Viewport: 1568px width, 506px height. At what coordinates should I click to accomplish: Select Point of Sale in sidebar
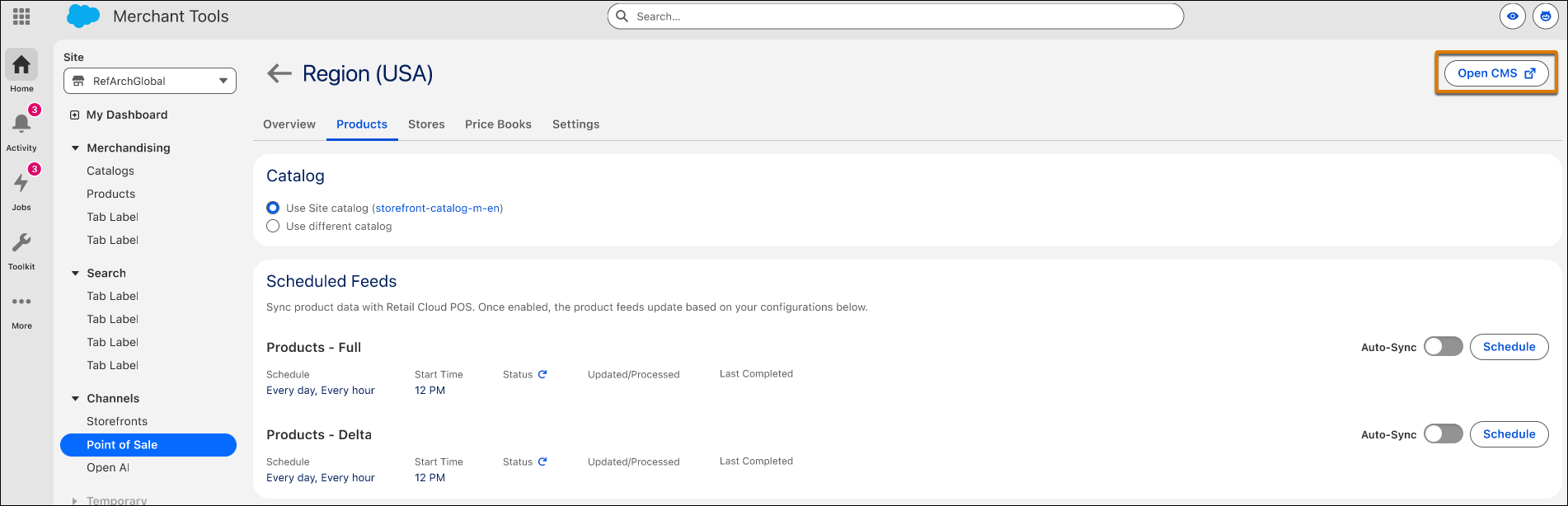click(148, 445)
